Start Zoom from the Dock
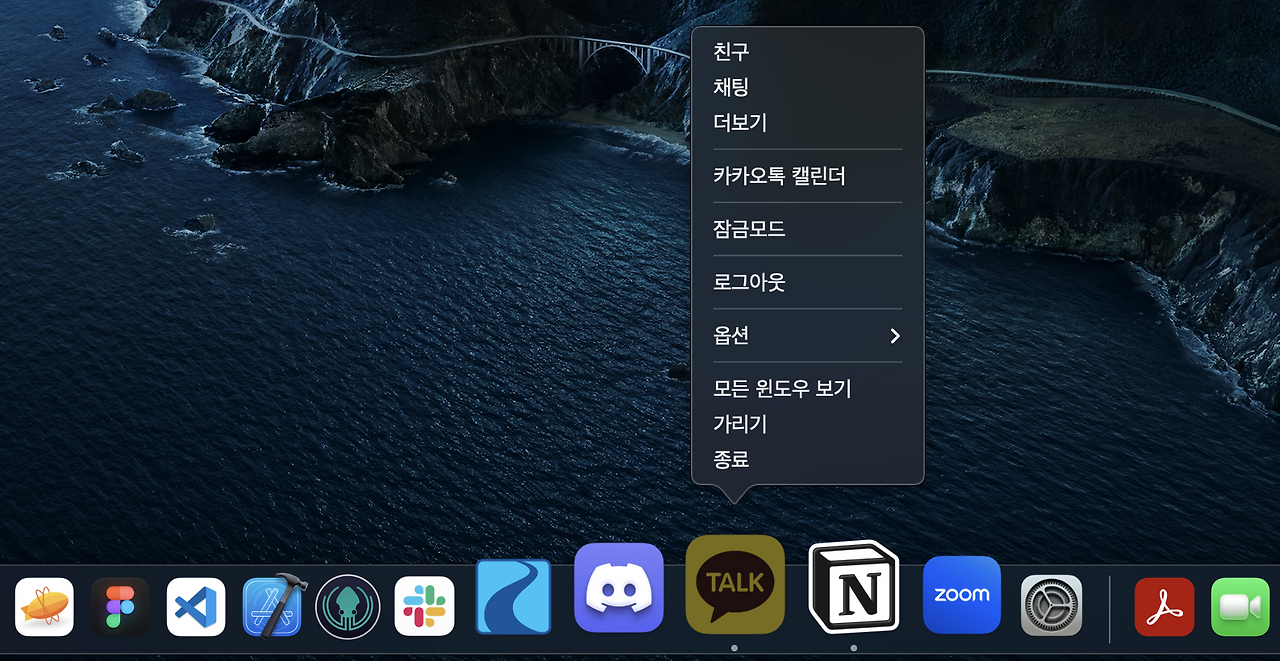Image resolution: width=1280 pixels, height=661 pixels. [961, 594]
